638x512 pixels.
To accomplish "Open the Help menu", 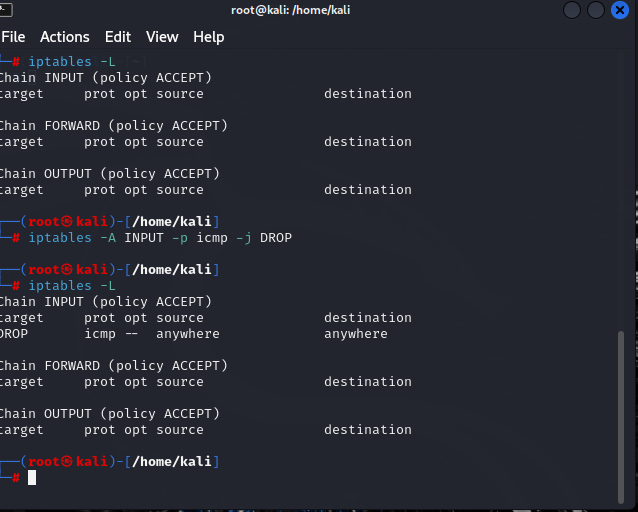I will pos(209,37).
